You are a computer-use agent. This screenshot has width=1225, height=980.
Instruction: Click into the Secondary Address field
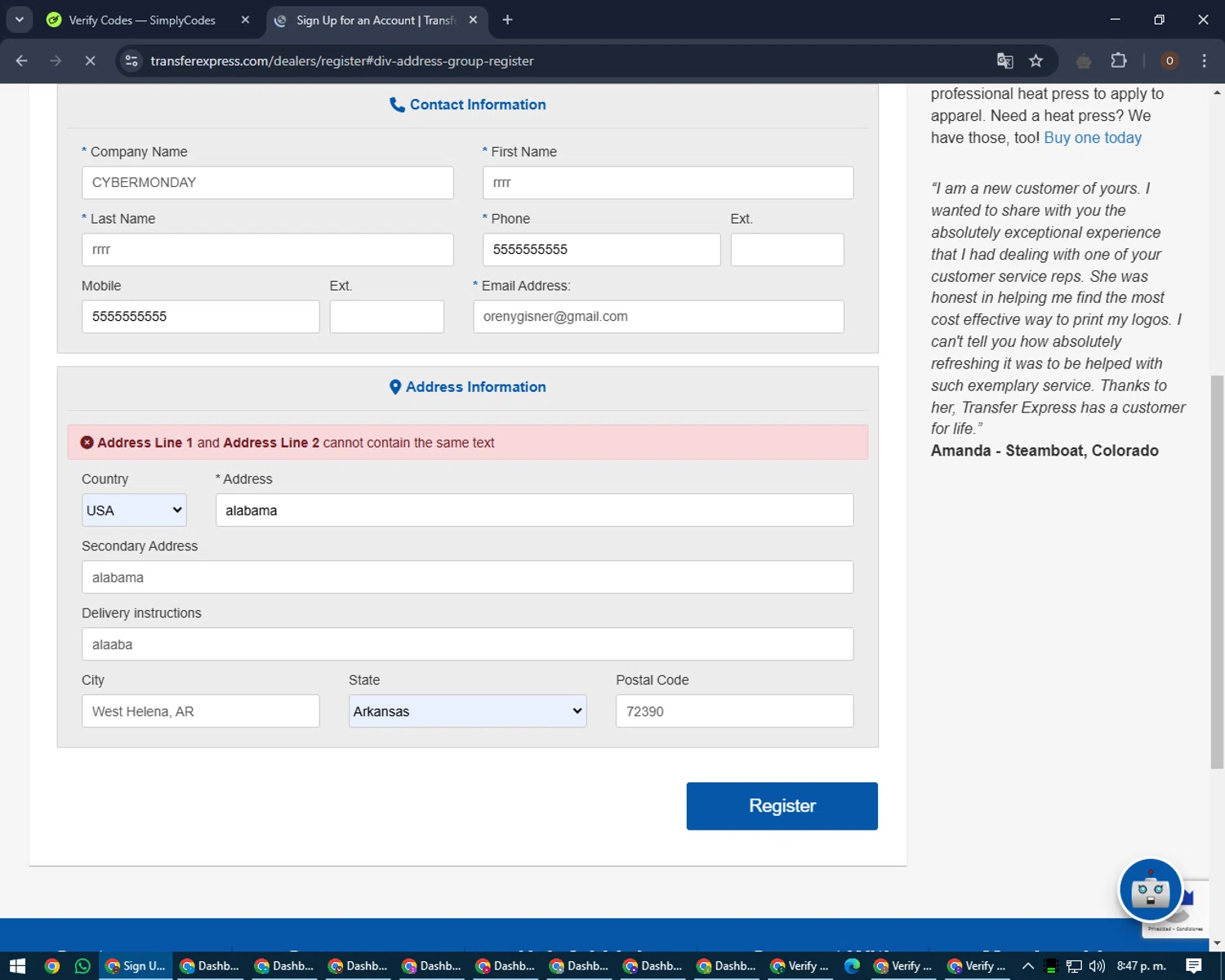click(x=467, y=577)
